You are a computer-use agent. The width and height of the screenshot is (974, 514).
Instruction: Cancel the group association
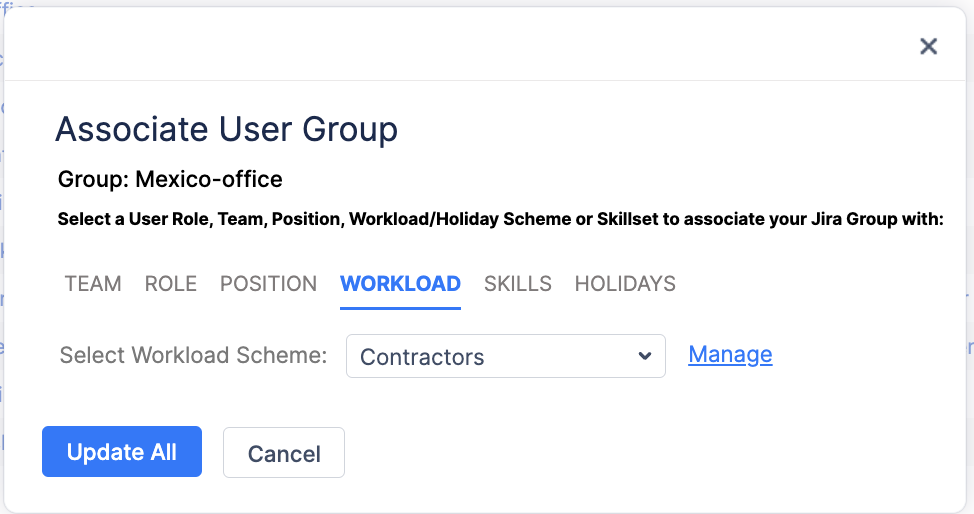[x=284, y=453]
